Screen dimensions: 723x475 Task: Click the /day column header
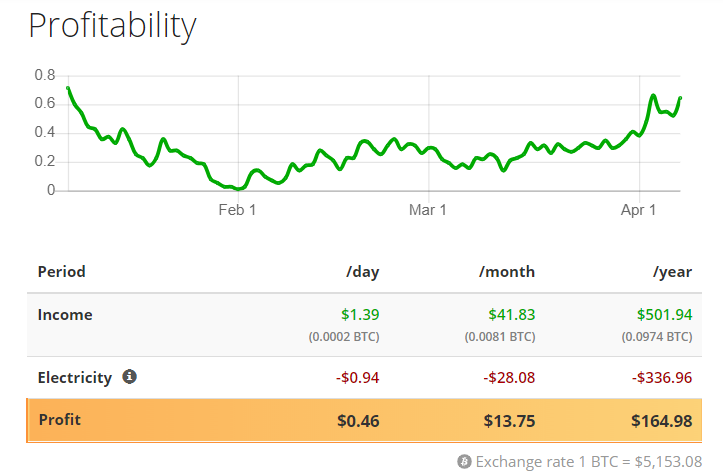pos(362,271)
